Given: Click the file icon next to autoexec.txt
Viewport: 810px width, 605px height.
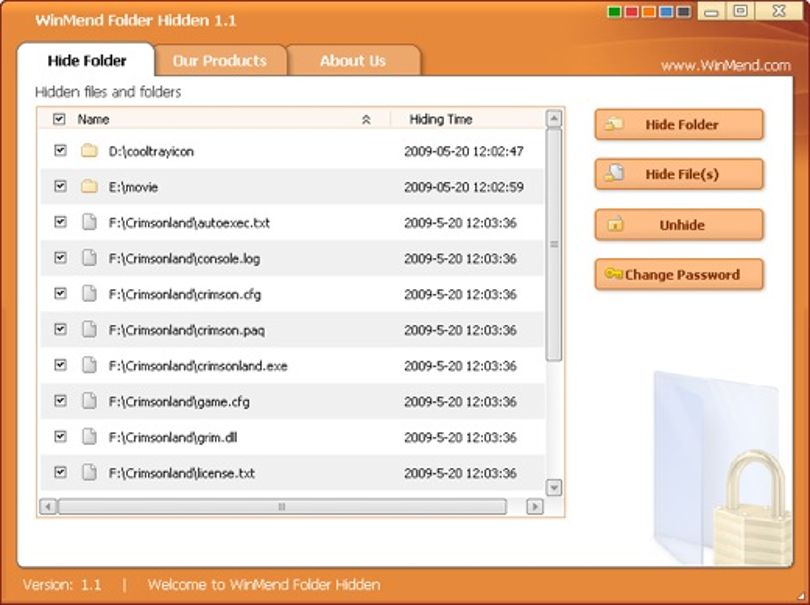Looking at the screenshot, I should (x=89, y=222).
